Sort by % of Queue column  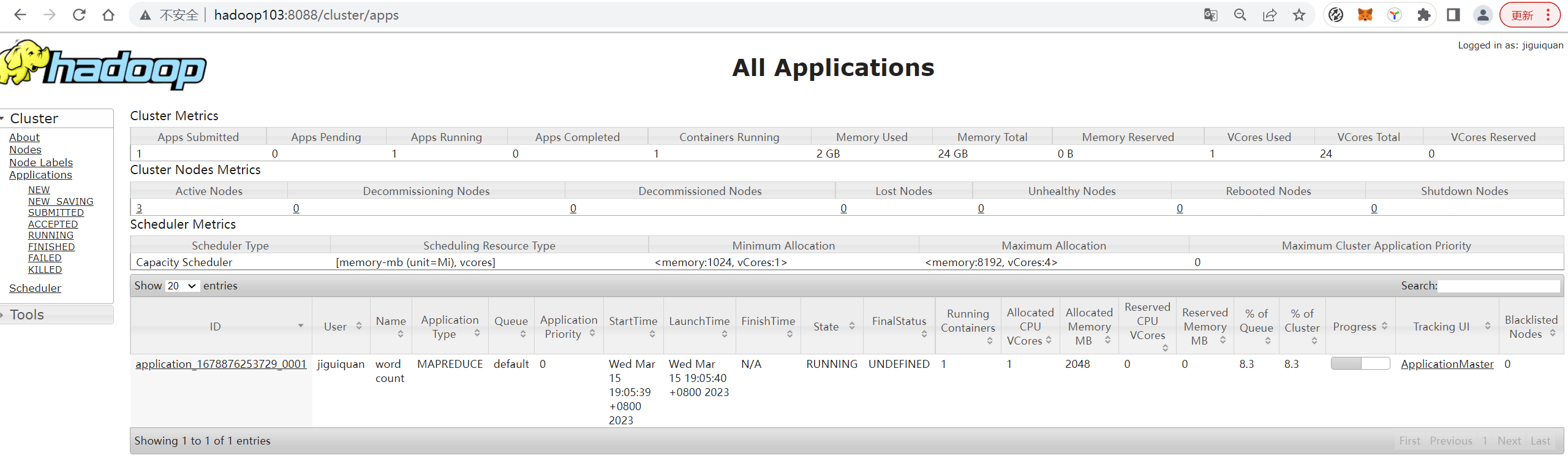1268,341
